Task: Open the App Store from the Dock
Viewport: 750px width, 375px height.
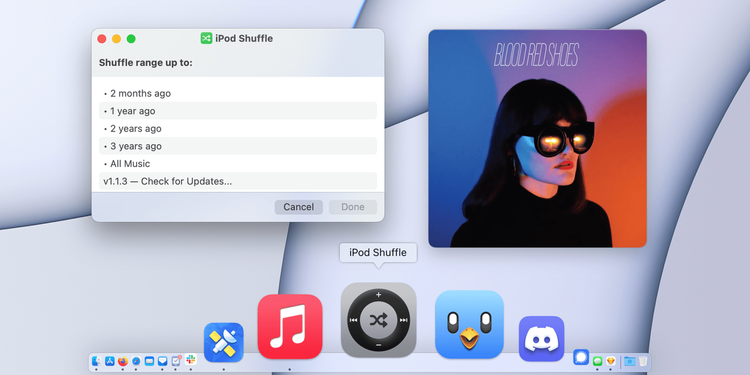Action: pyautogui.click(x=110, y=361)
